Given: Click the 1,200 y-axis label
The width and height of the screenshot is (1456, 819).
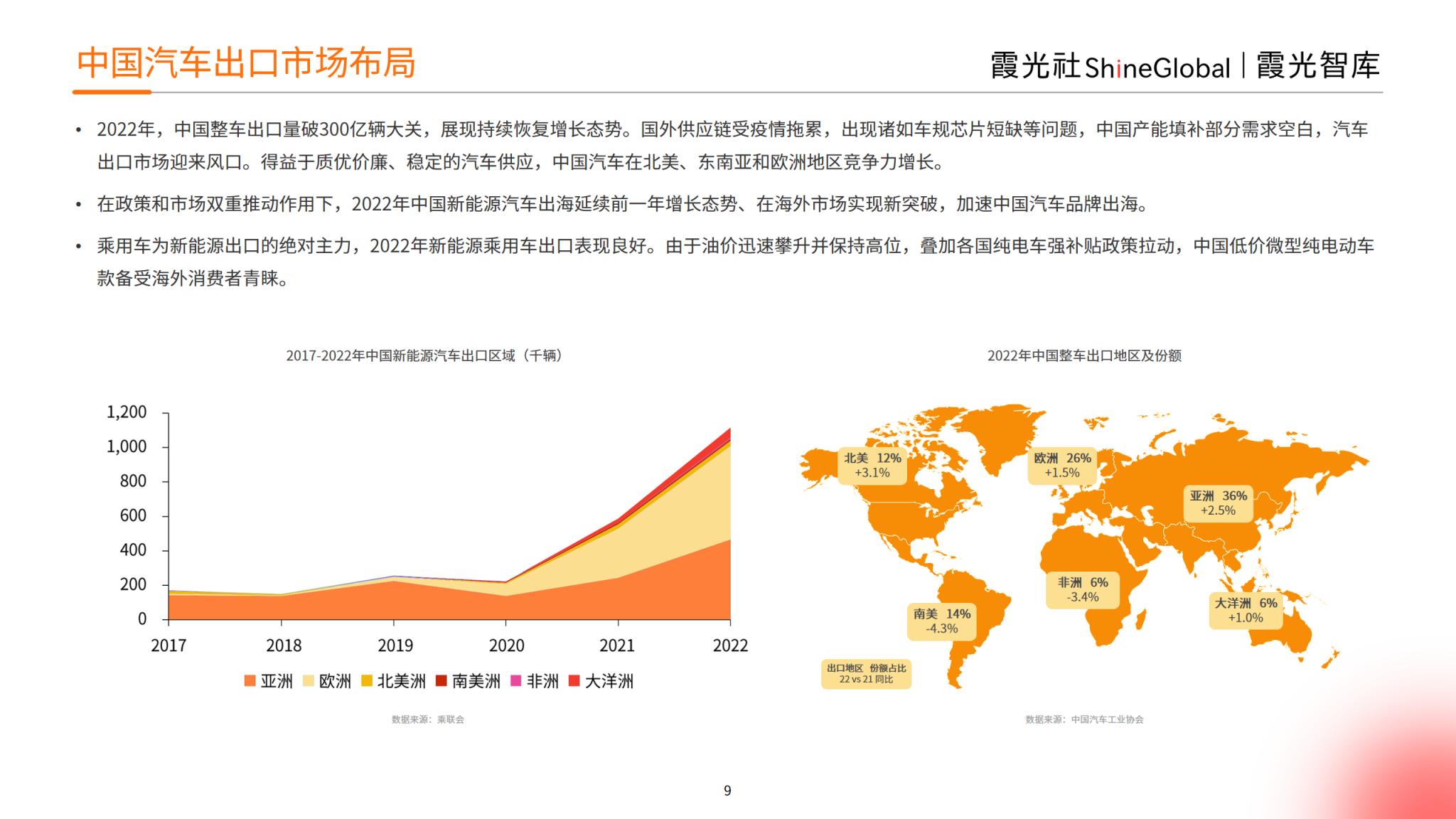Looking at the screenshot, I should click(x=127, y=412).
